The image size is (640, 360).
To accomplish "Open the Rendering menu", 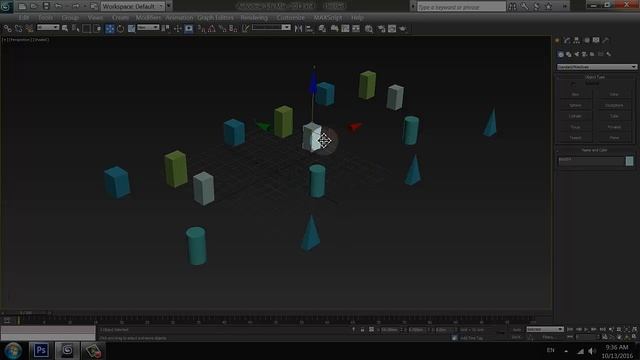I will [254, 18].
